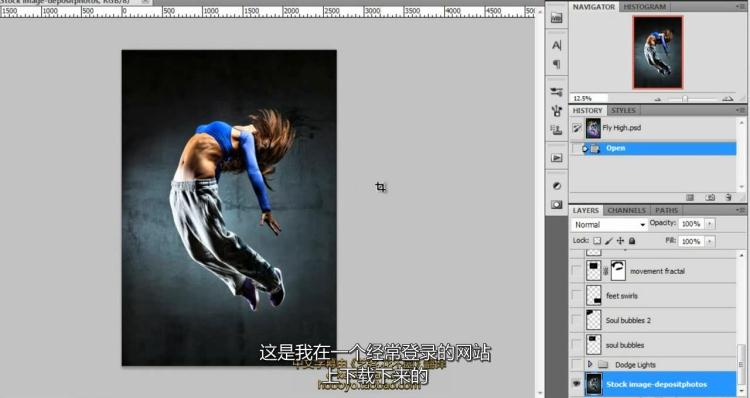Expand the Dodge Lights group
Viewport: 750px width, 398px height.
(x=590, y=365)
